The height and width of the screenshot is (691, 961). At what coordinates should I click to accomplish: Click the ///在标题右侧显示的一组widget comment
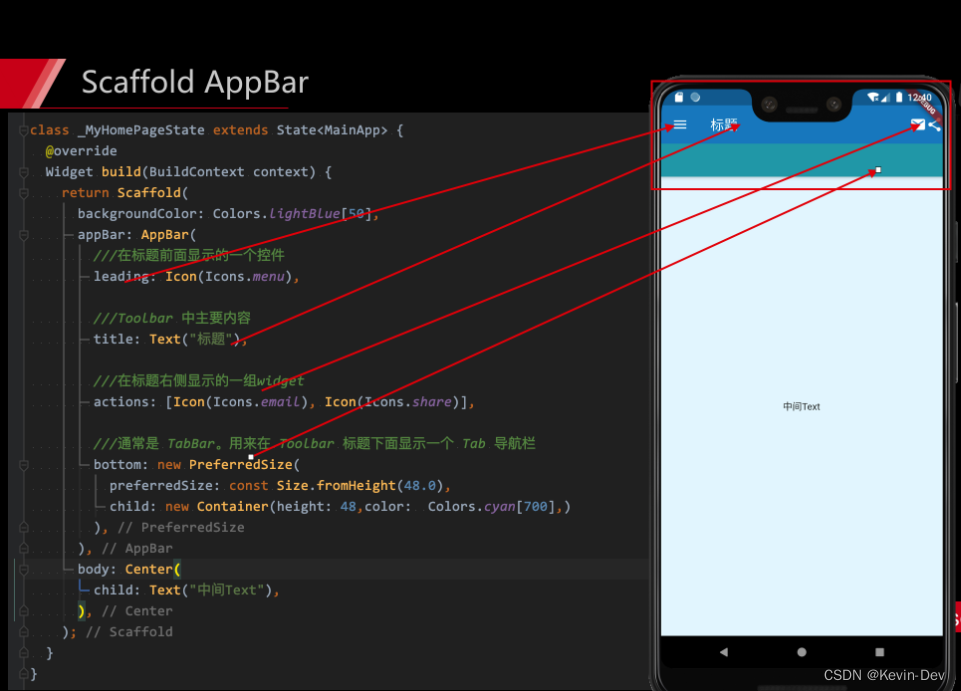199,381
